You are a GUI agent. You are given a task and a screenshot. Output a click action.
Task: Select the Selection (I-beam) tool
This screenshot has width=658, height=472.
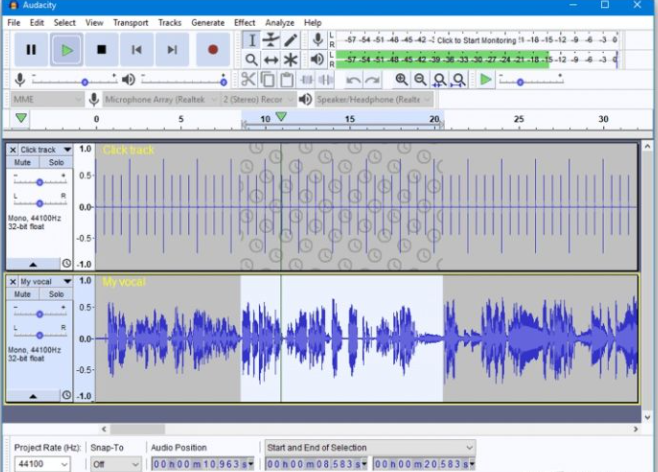[x=251, y=41]
